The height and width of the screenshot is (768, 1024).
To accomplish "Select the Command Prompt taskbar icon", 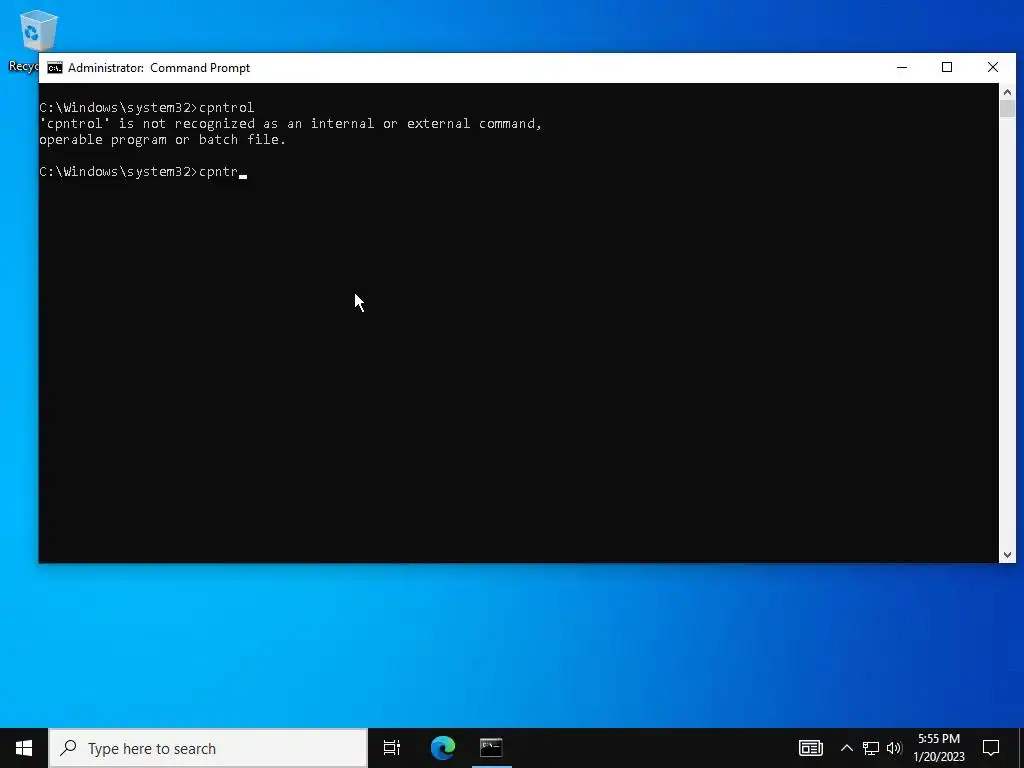I will point(491,748).
